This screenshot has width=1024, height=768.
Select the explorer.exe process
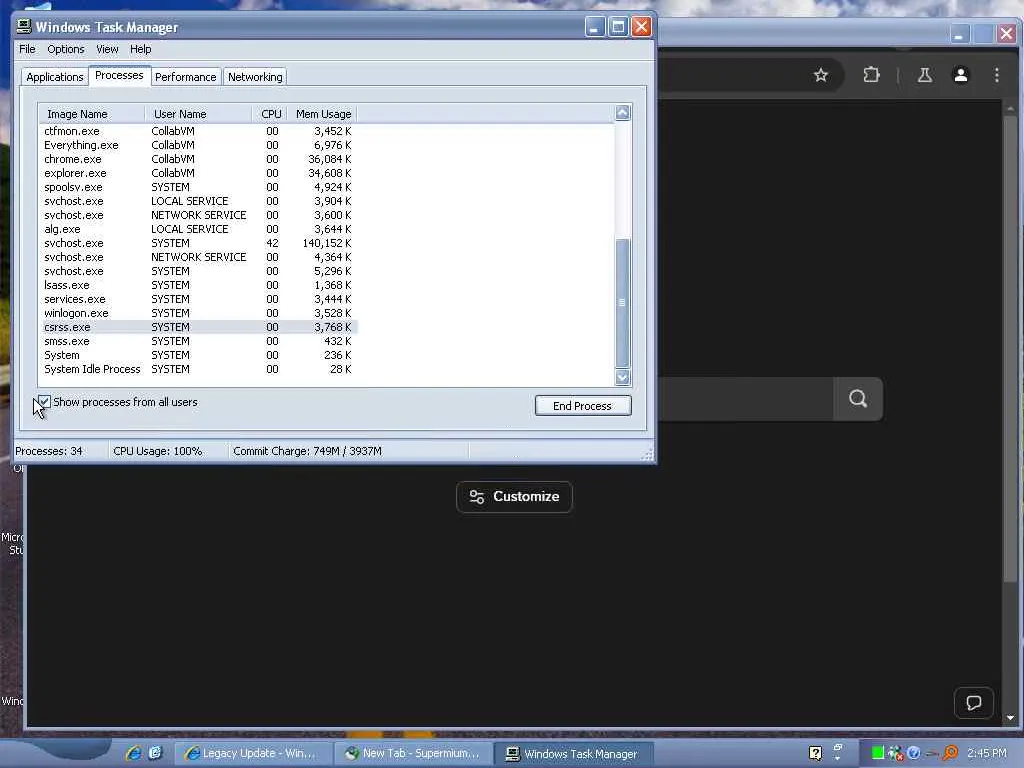click(x=198, y=173)
